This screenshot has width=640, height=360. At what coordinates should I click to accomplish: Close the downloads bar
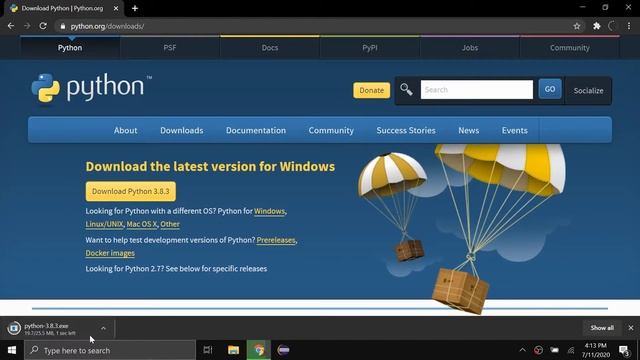tap(631, 328)
